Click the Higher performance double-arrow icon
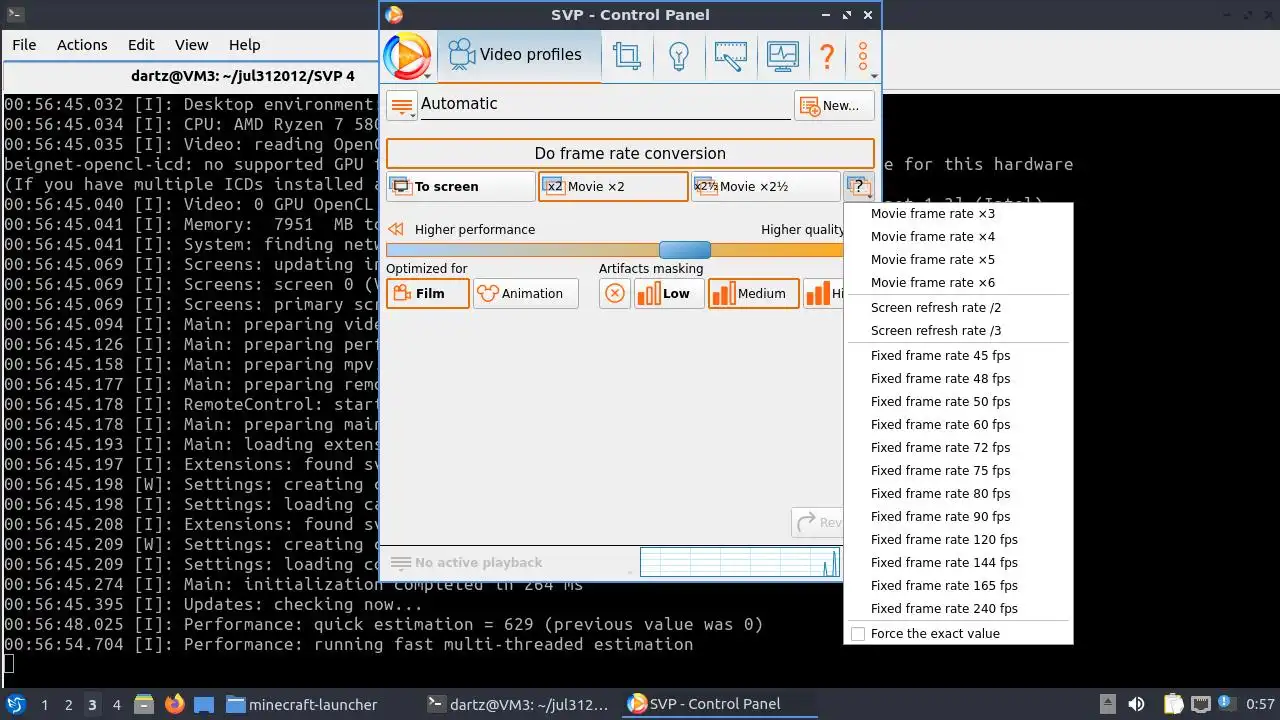 (396, 229)
